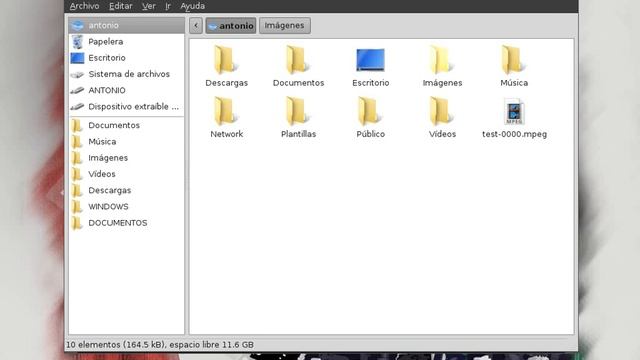Select the test-0000.mpeg video file icon
640x360 pixels.
point(514,111)
